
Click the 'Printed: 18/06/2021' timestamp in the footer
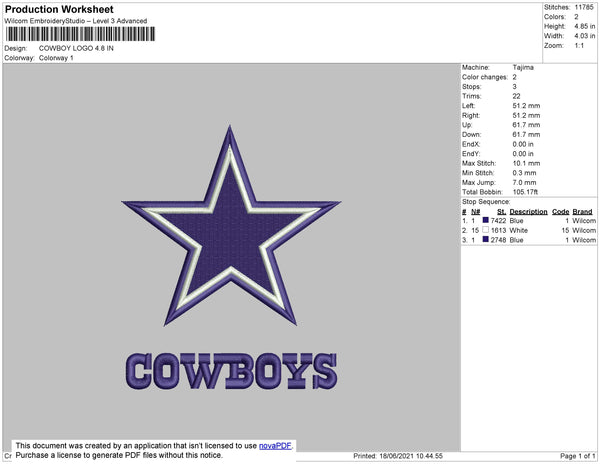coord(398,456)
